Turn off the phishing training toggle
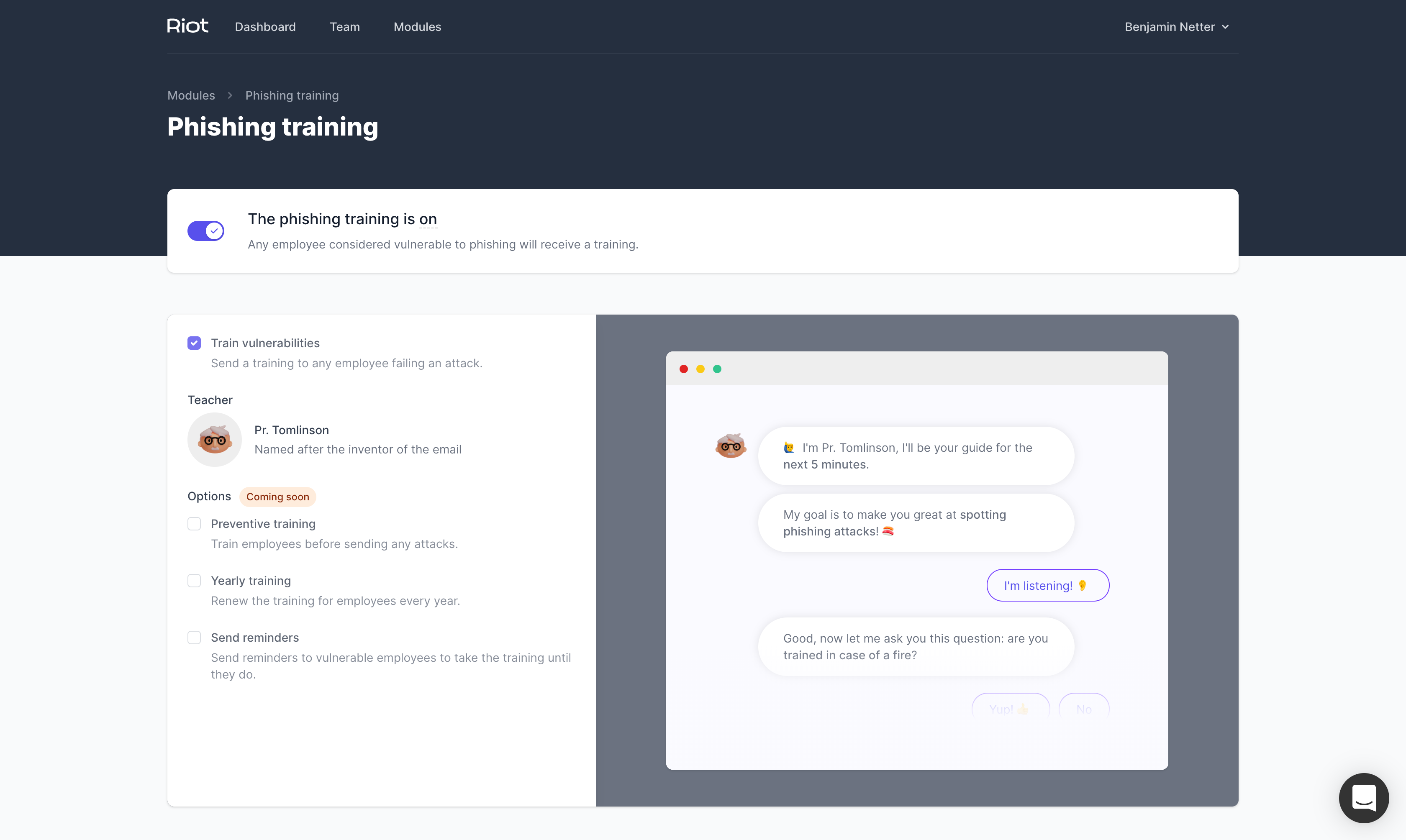The image size is (1406, 840). tap(205, 231)
